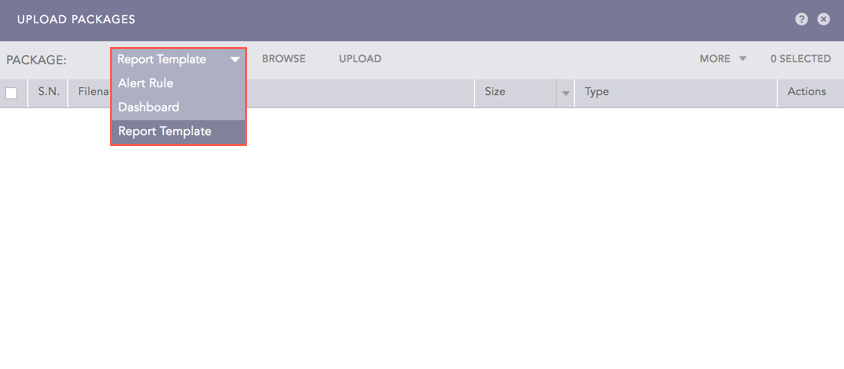This screenshot has width=844, height=369.
Task: Choose Alert Rule from package list
Action: pyautogui.click(x=179, y=83)
